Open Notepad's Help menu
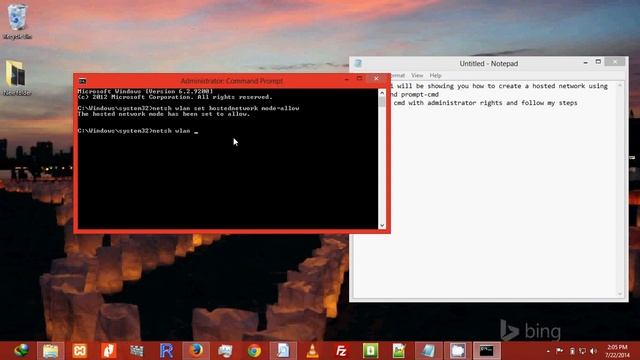Screen dimensions: 640x360 (435, 76)
